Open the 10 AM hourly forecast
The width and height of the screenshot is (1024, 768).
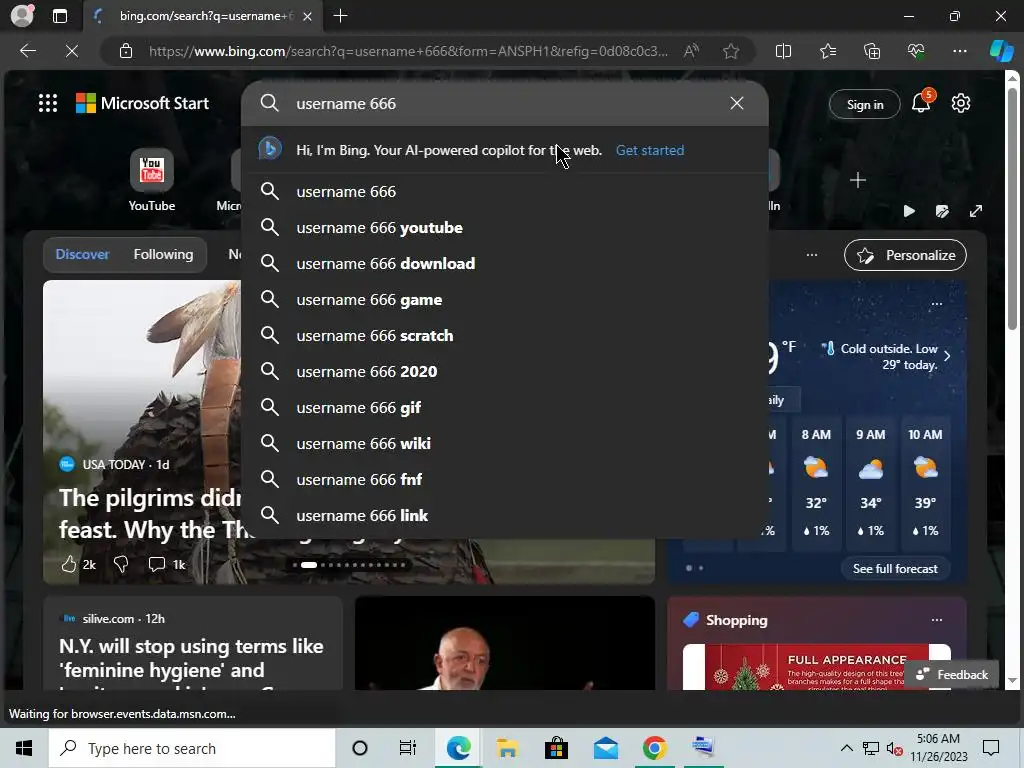925,484
